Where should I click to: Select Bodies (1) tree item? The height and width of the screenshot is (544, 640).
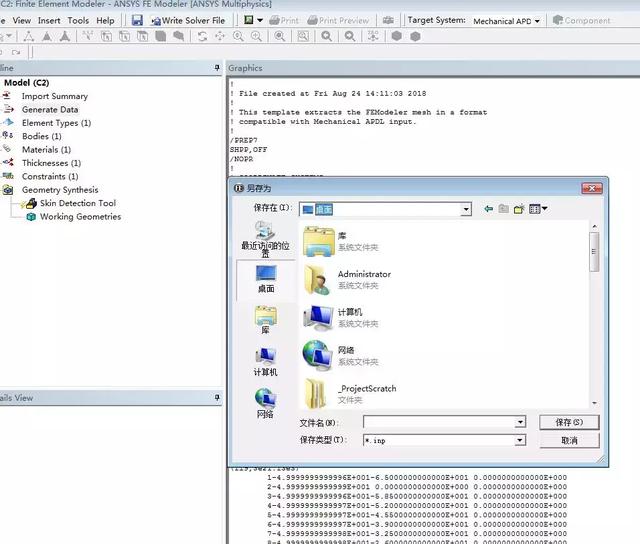pos(42,136)
